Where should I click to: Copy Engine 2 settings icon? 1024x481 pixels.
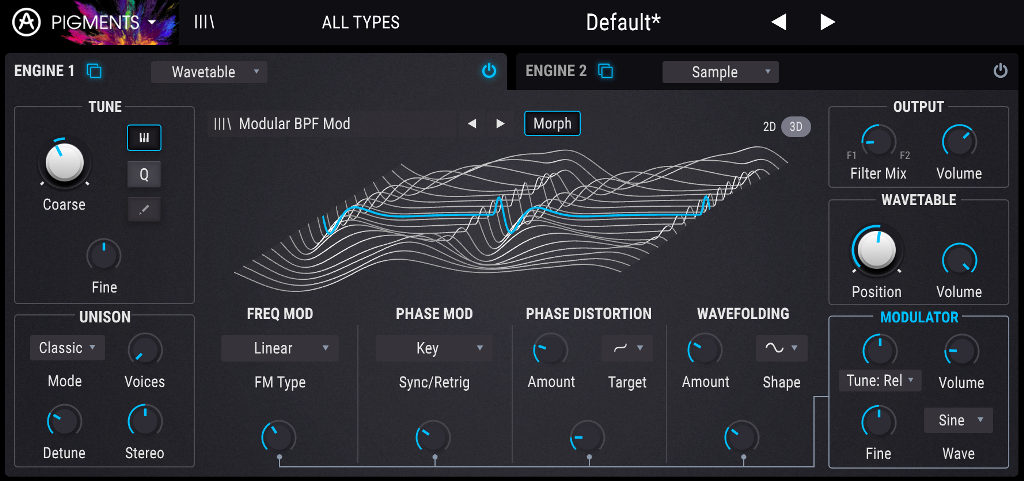[x=605, y=71]
